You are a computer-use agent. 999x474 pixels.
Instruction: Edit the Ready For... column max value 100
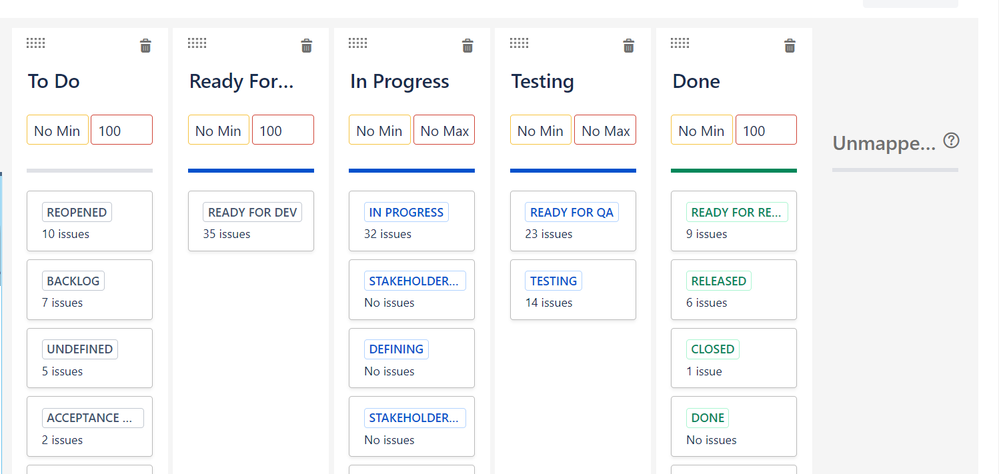coord(283,130)
